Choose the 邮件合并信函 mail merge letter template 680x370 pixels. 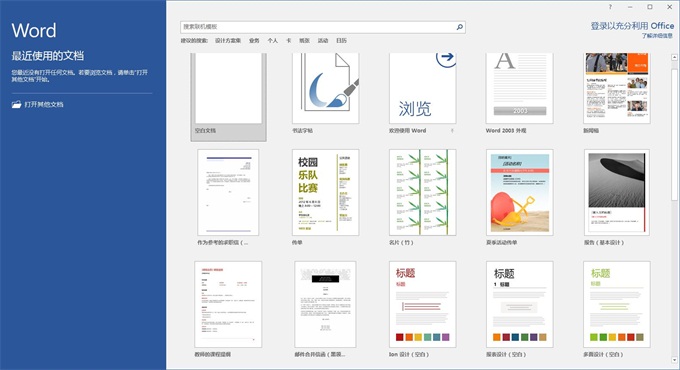pyautogui.click(x=325, y=304)
